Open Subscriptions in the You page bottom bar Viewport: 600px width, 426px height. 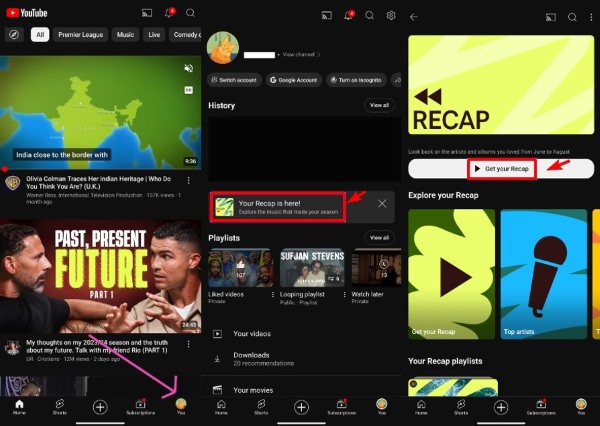(341, 407)
